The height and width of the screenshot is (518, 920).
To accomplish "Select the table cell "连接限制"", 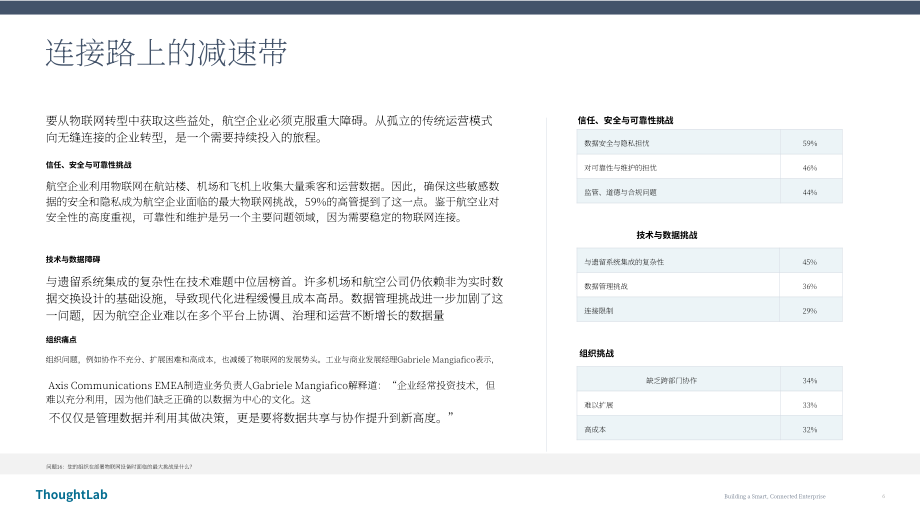I will click(x=678, y=310).
